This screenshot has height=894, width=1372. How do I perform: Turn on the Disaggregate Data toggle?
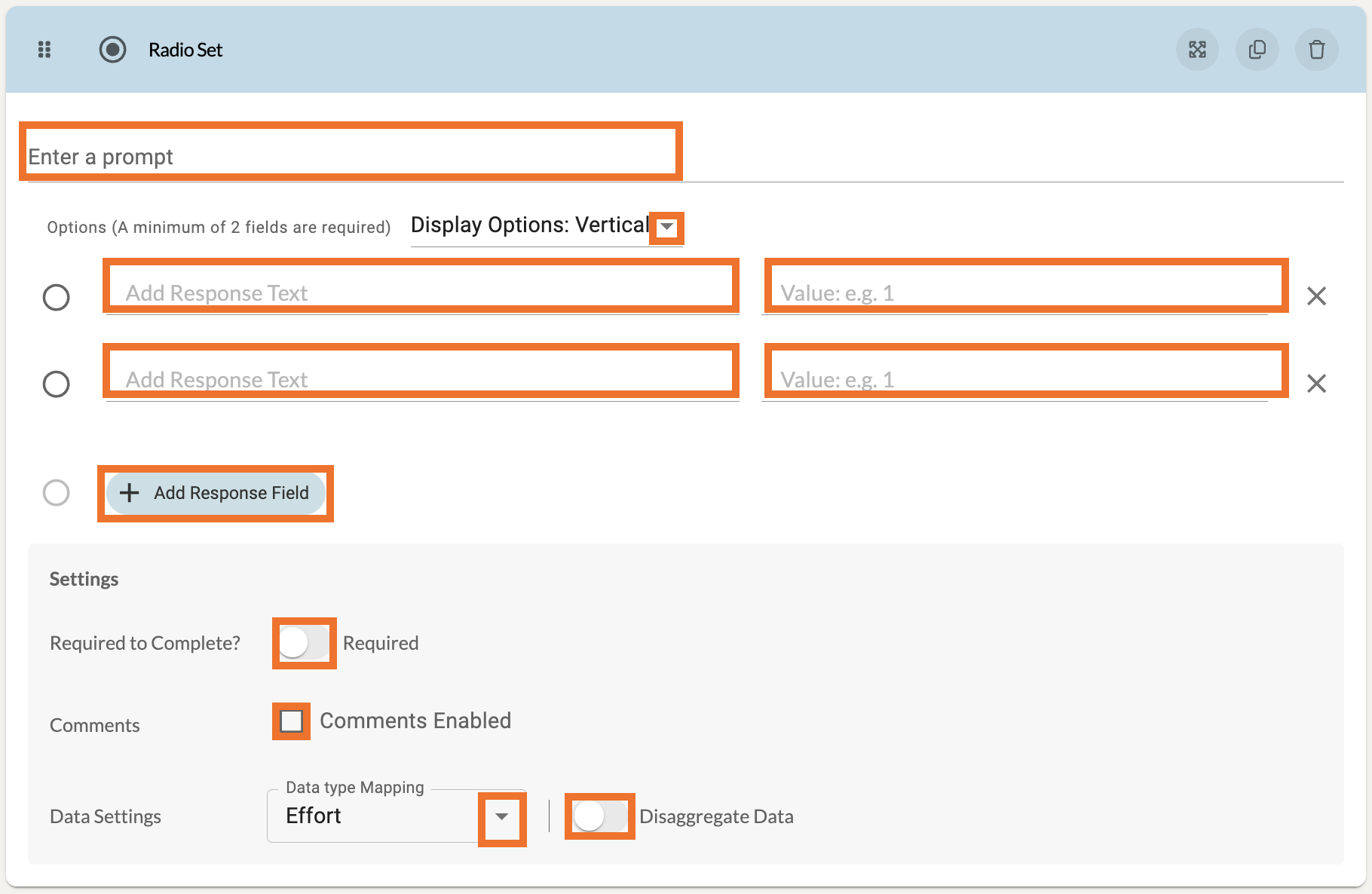[x=599, y=816]
